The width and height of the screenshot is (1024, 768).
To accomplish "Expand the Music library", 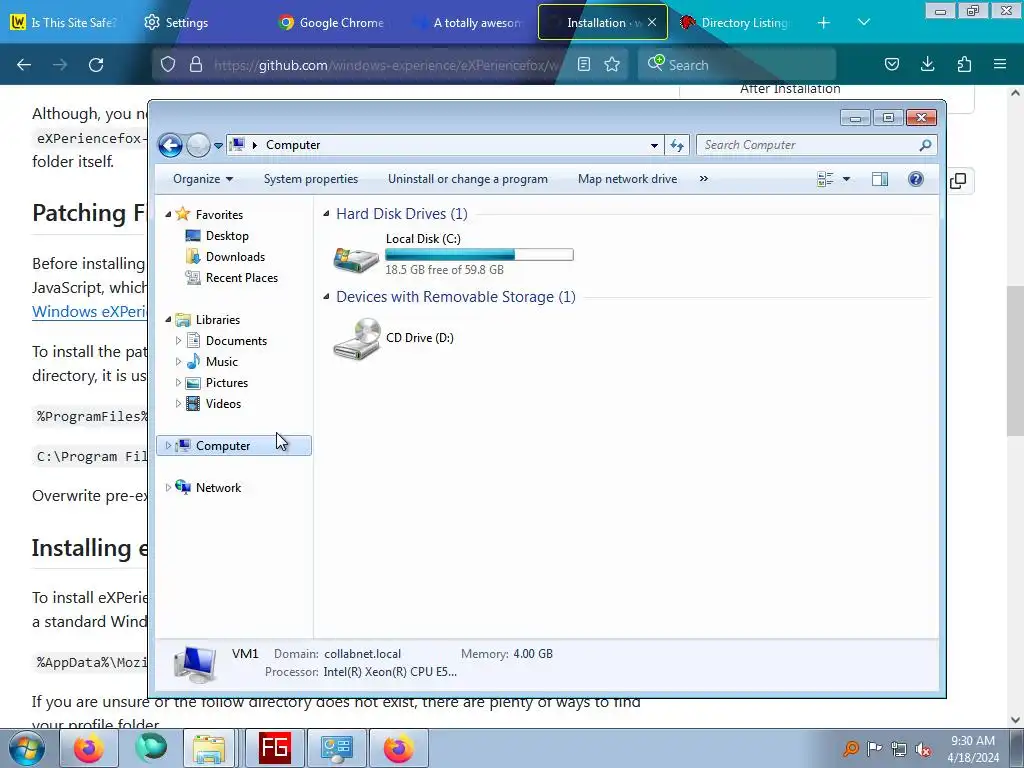I will (178, 361).
